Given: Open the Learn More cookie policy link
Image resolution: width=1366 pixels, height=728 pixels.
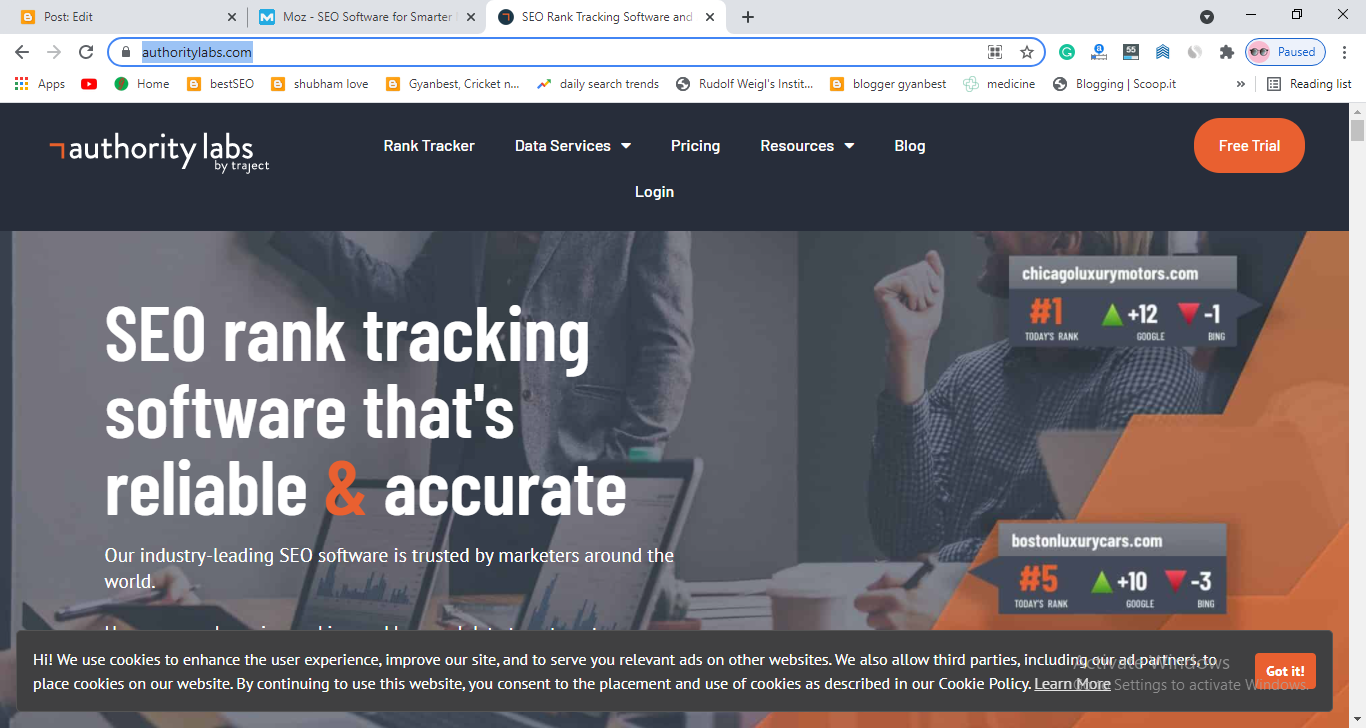Looking at the screenshot, I should (1072, 684).
